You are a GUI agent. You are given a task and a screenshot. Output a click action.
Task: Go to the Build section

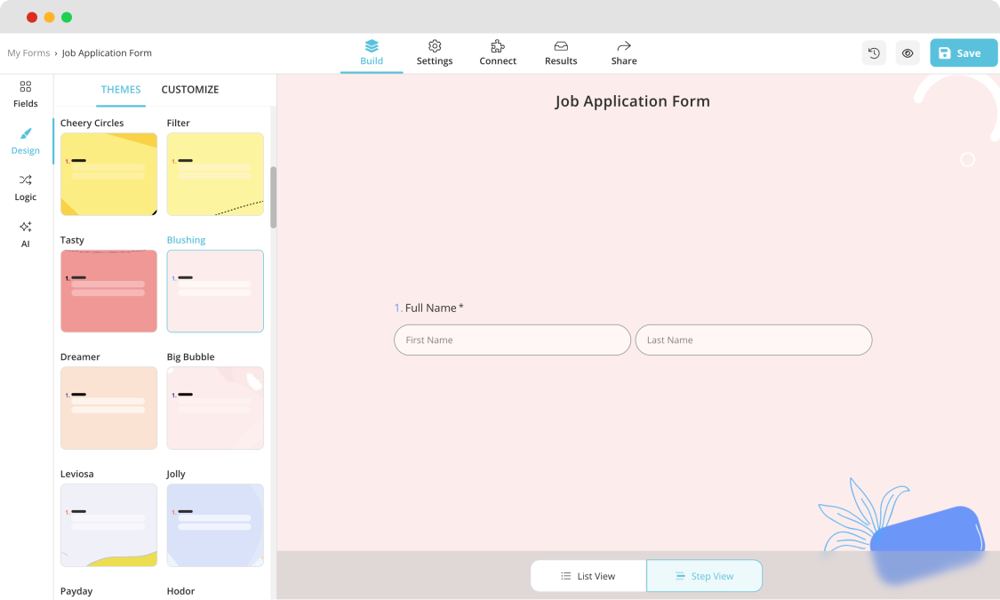click(371, 52)
